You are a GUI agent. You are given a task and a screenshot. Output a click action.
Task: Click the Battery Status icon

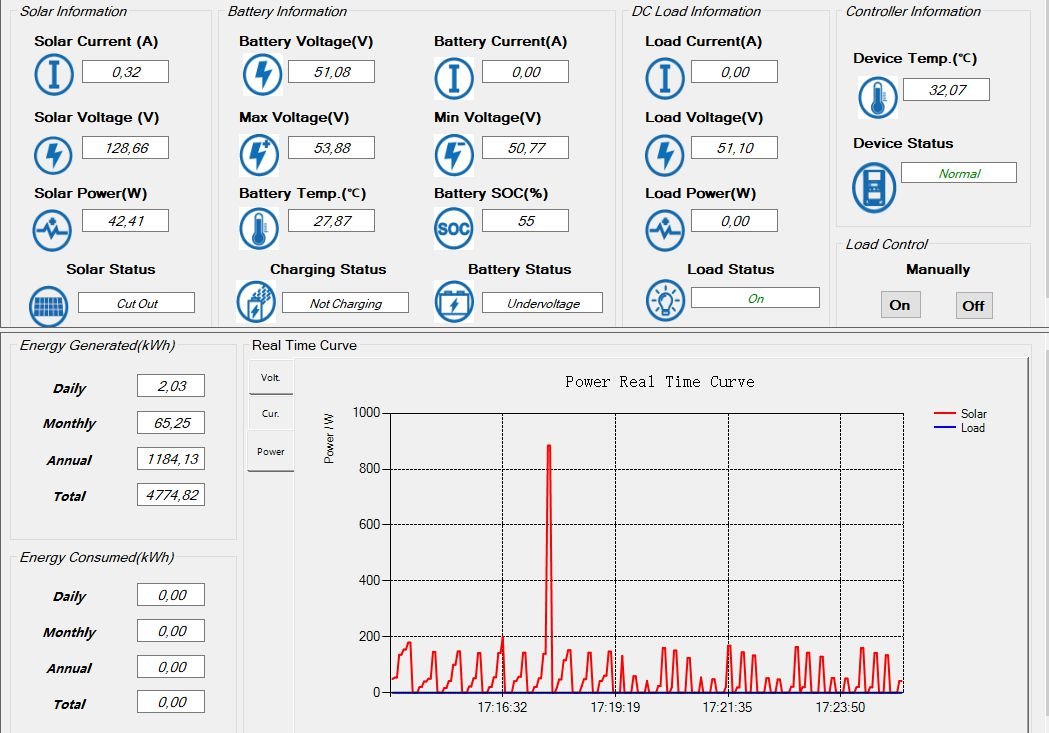coord(454,301)
